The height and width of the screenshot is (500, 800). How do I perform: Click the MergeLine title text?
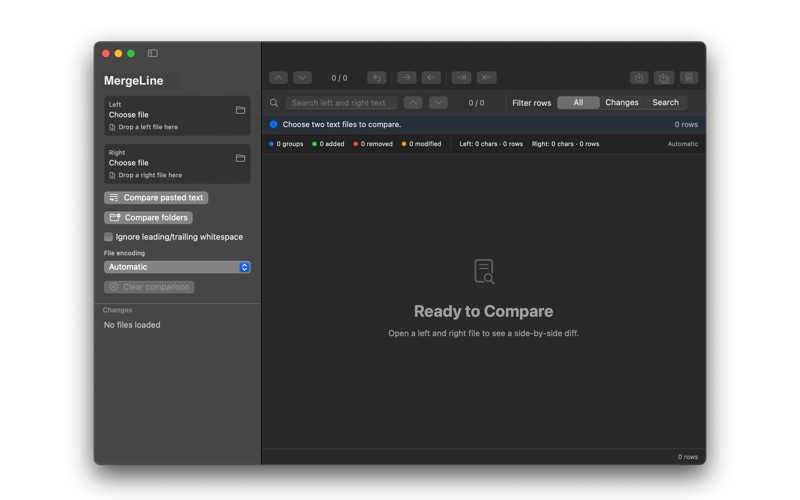point(134,81)
